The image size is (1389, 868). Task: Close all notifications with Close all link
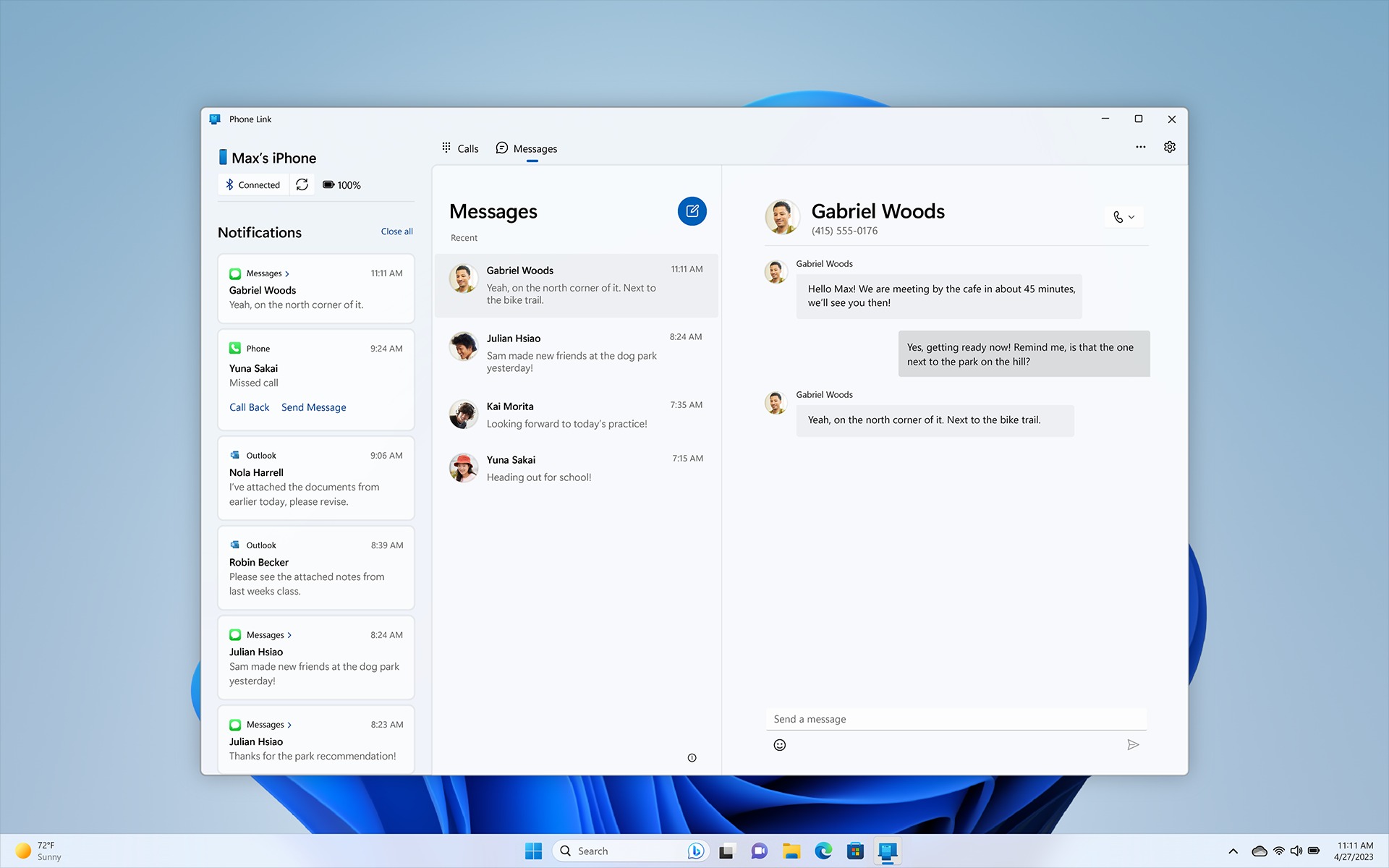[396, 231]
